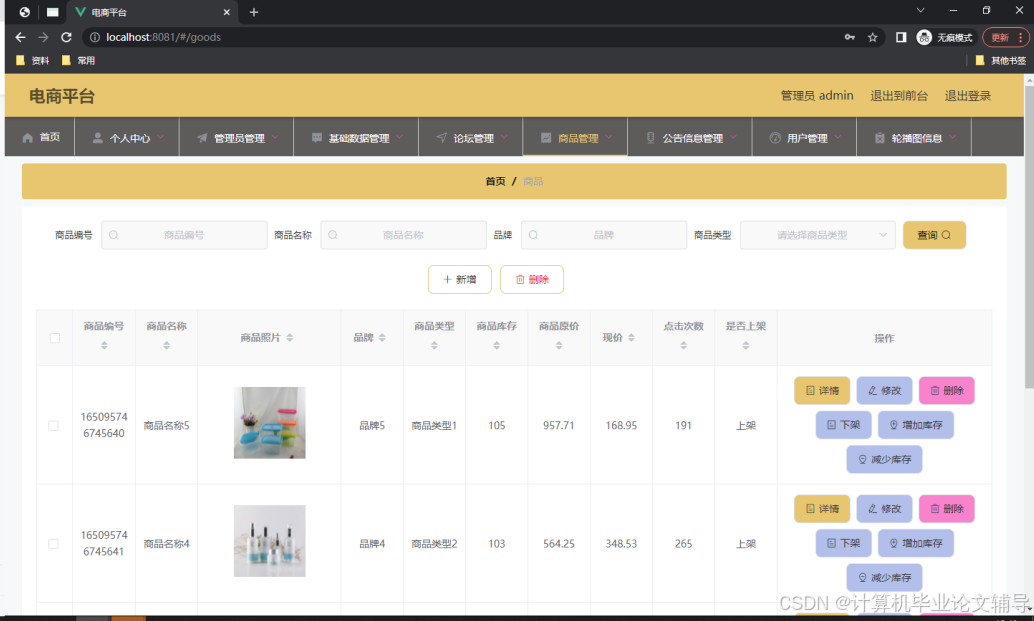The width and height of the screenshot is (1034, 621).
Task: Close the 电商平台 browser tab
Action: [x=226, y=12]
